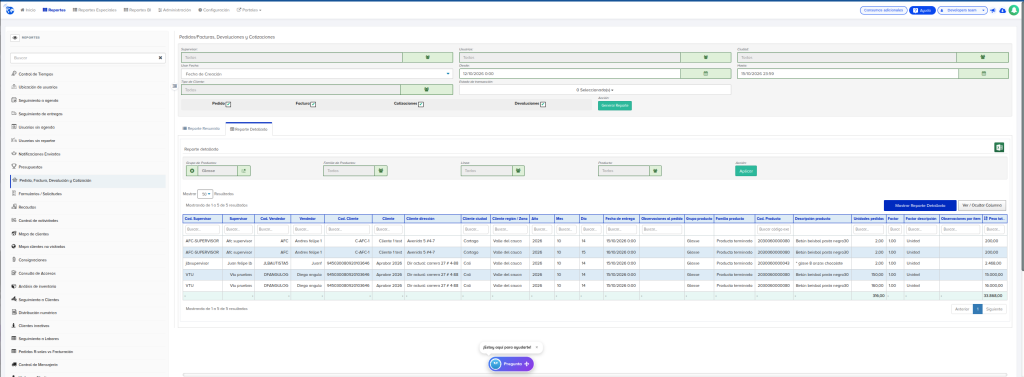The width and height of the screenshot is (1024, 377).
Task: Select JUBAUTISTAS cell in table
Action: pos(272,264)
